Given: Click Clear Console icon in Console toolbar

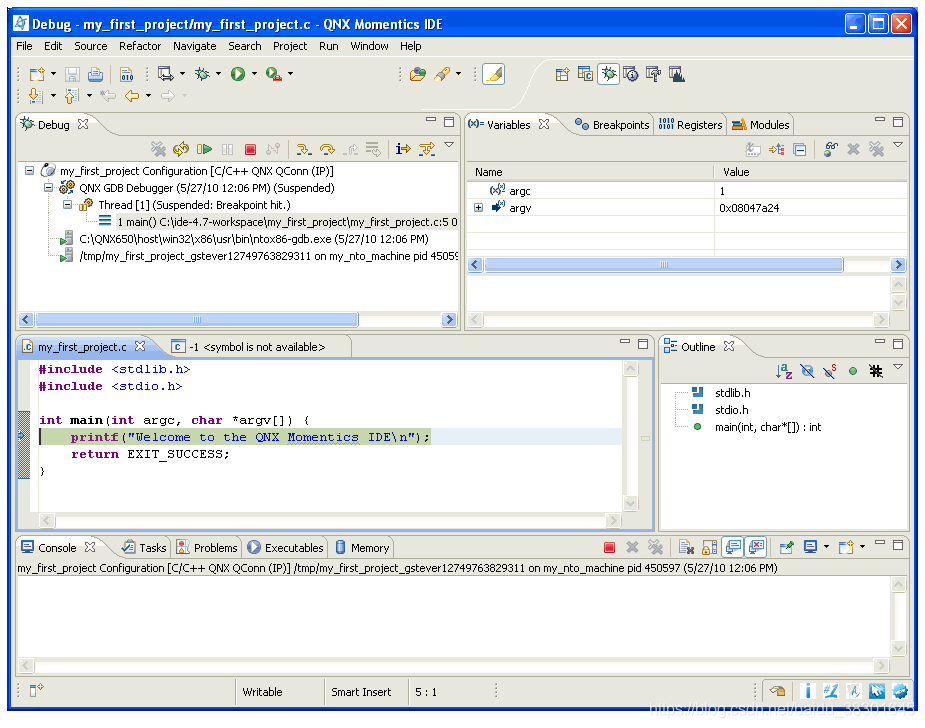Looking at the screenshot, I should [686, 547].
